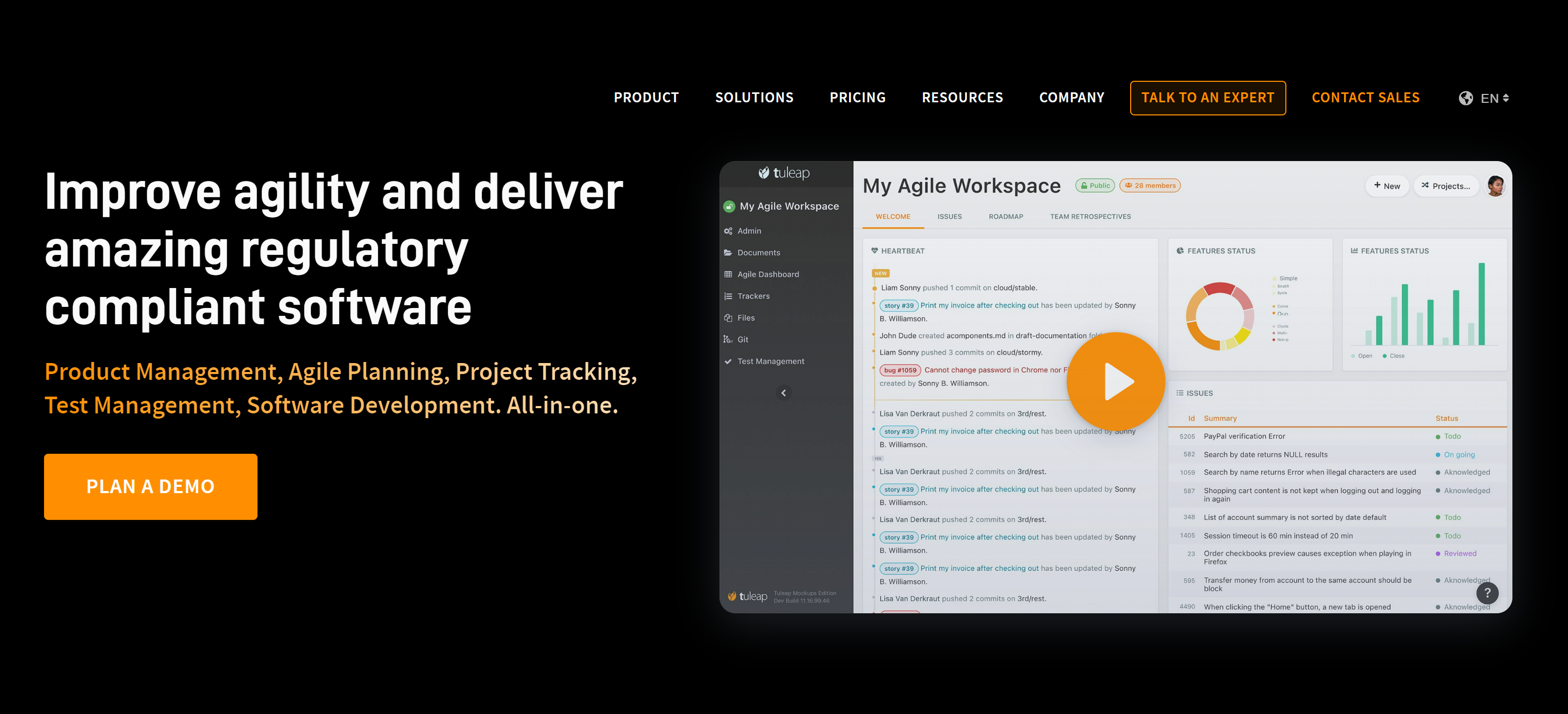Sort issues by Summary column header
The width and height of the screenshot is (1568, 714).
point(1220,419)
